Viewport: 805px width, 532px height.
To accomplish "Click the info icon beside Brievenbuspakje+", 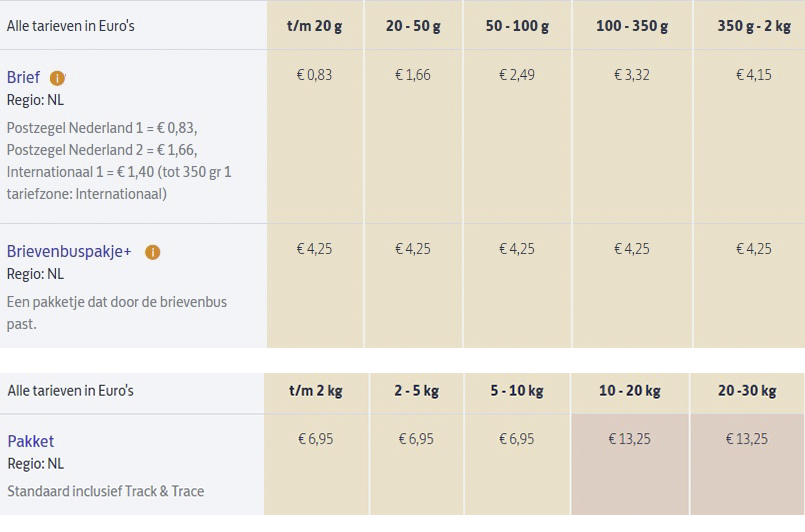I will [152, 252].
